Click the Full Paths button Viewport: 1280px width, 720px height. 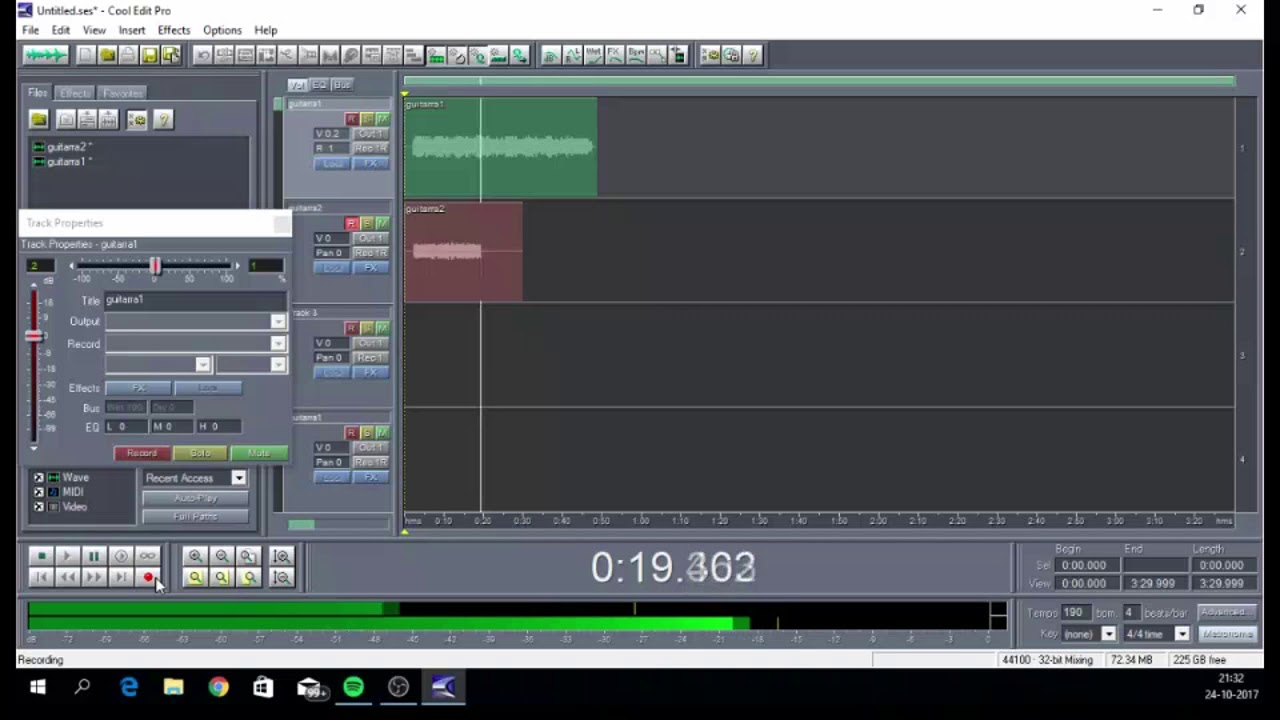click(x=195, y=517)
